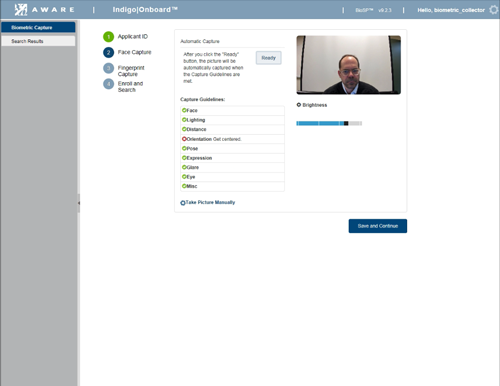The height and width of the screenshot is (386, 500).
Task: Select step 2 Face Capture circle
Action: 108,52
